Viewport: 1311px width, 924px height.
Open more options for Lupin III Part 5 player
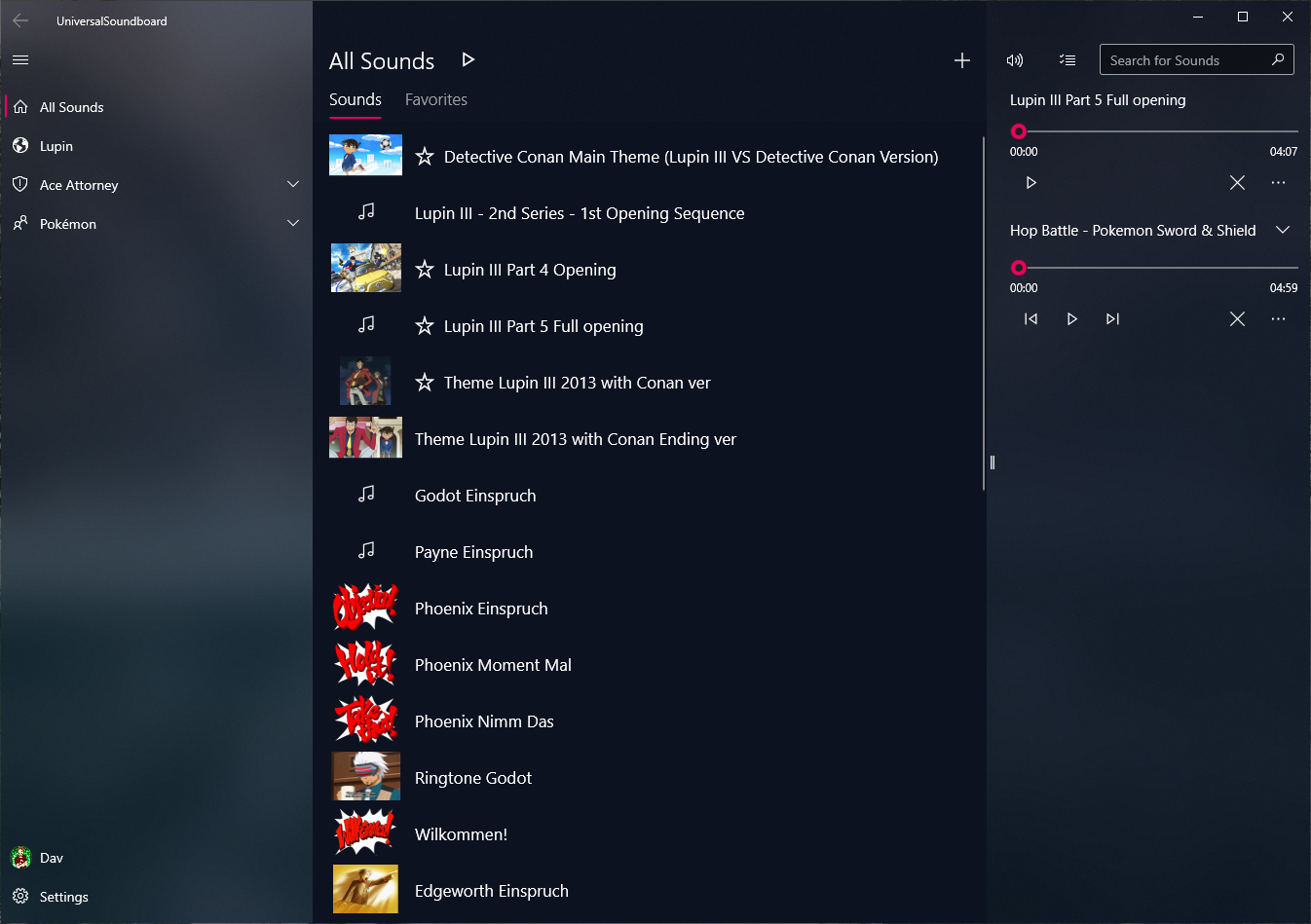(x=1278, y=183)
